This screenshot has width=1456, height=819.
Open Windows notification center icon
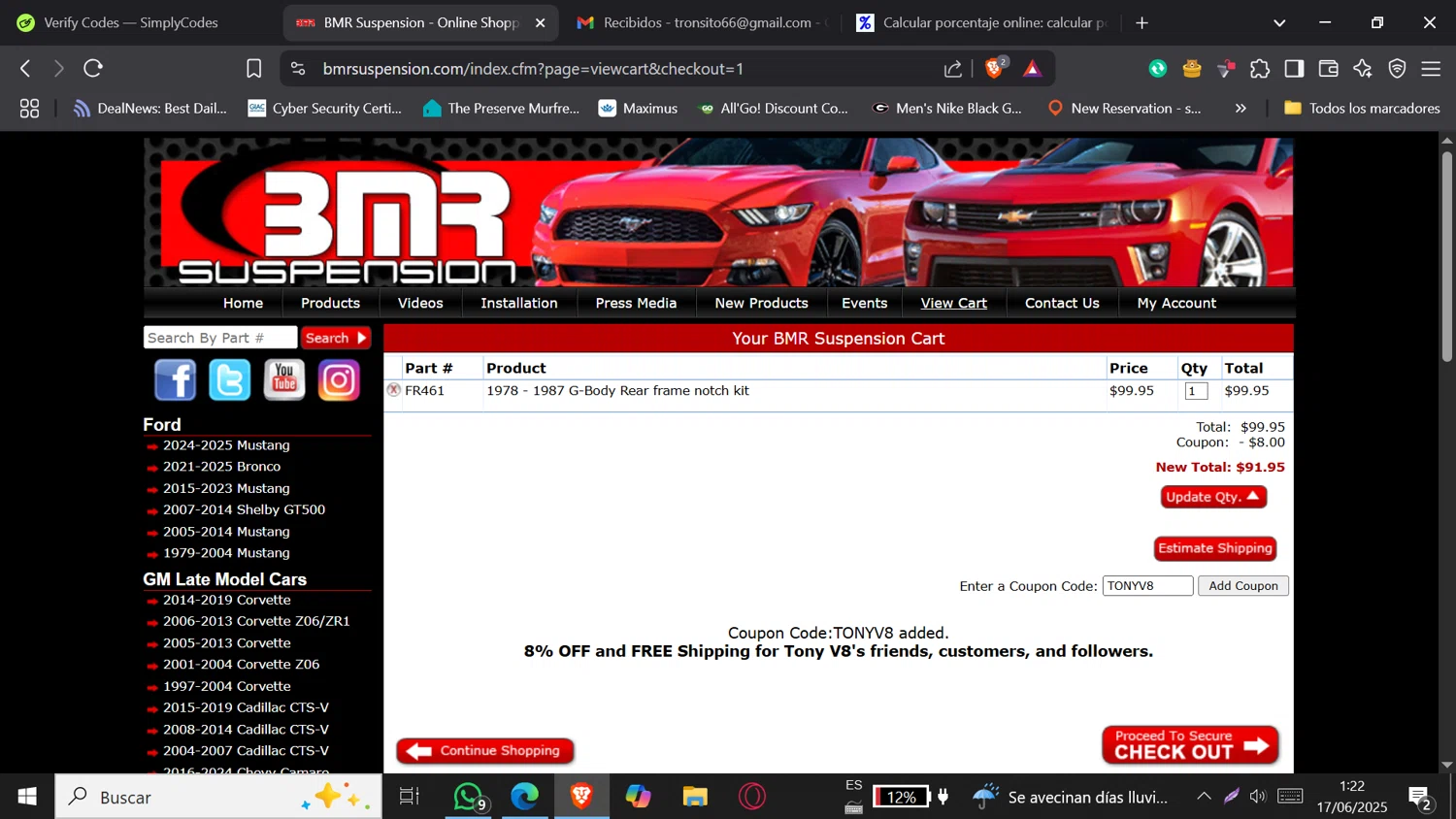[1419, 798]
